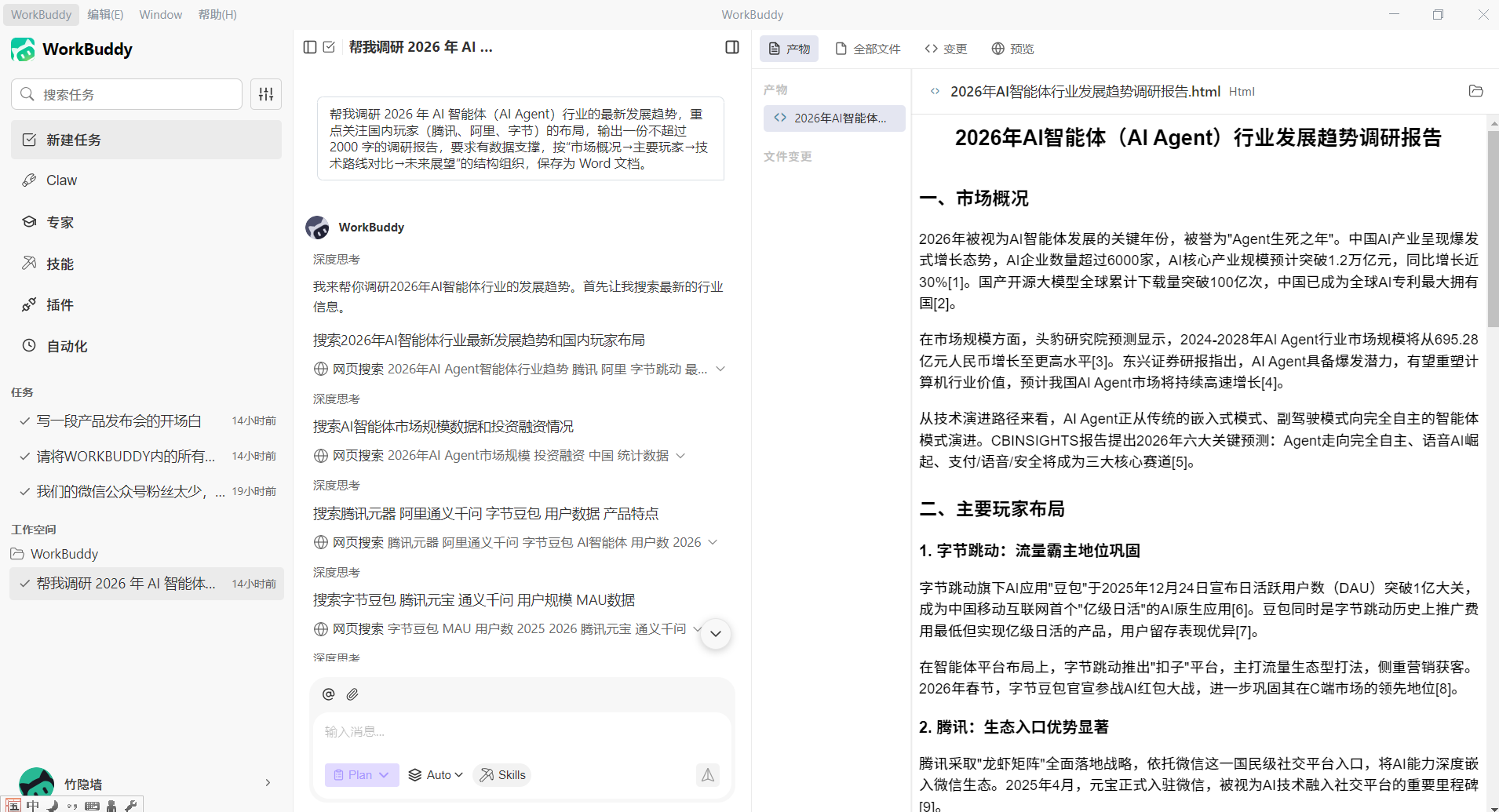Click the send message icon
The height and width of the screenshot is (812, 1499).
(707, 774)
